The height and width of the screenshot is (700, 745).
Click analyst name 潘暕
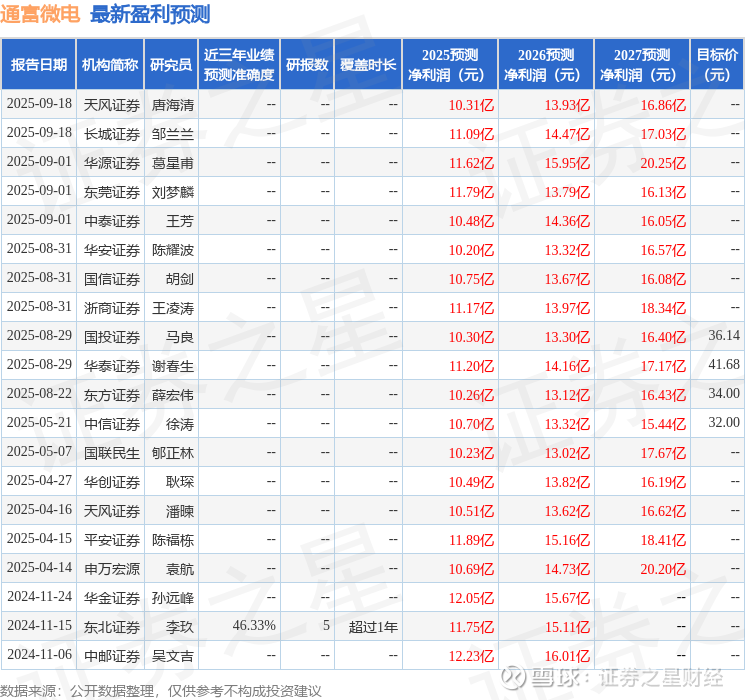coord(180,511)
